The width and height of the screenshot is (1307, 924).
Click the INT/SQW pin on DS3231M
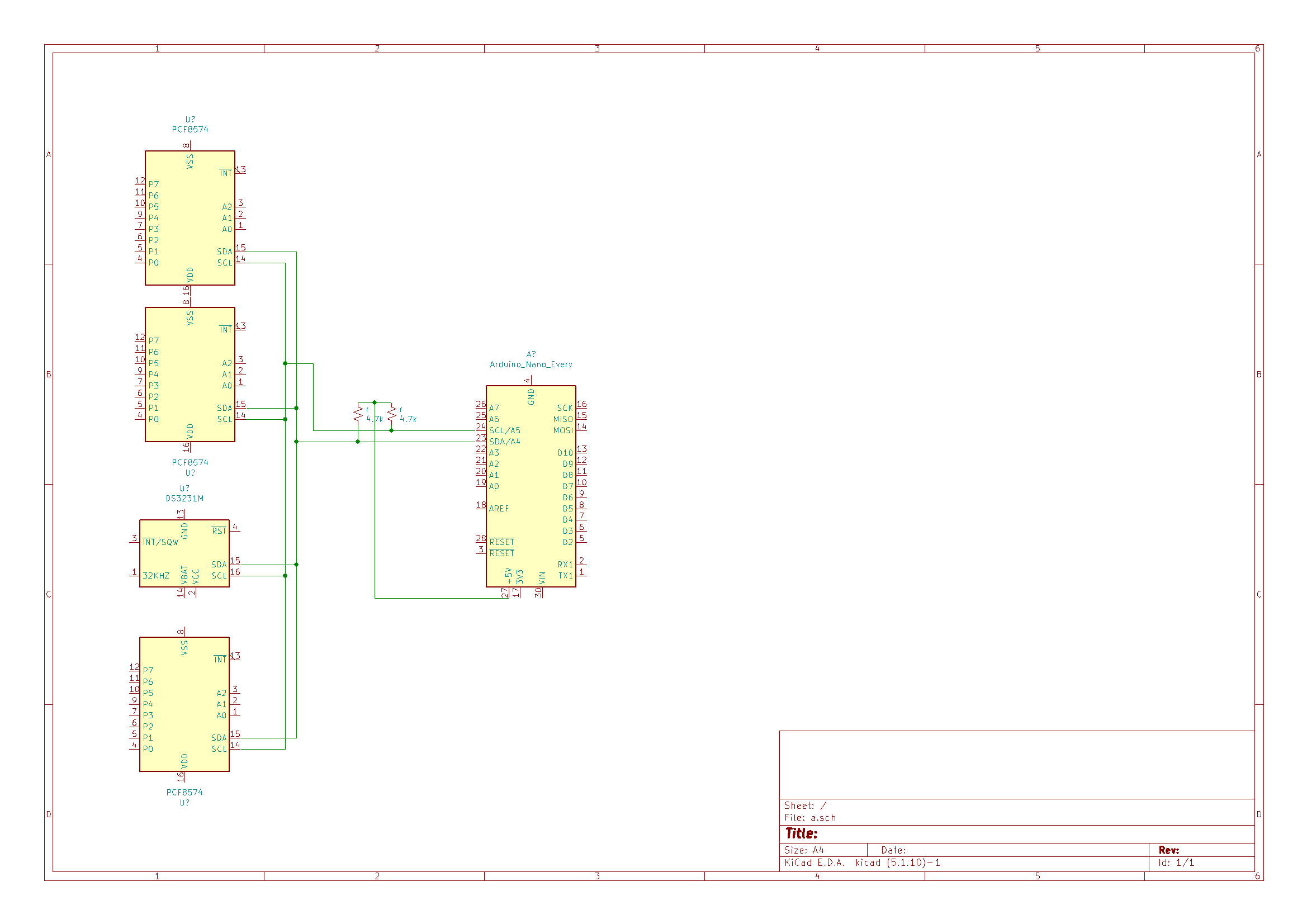tap(160, 543)
